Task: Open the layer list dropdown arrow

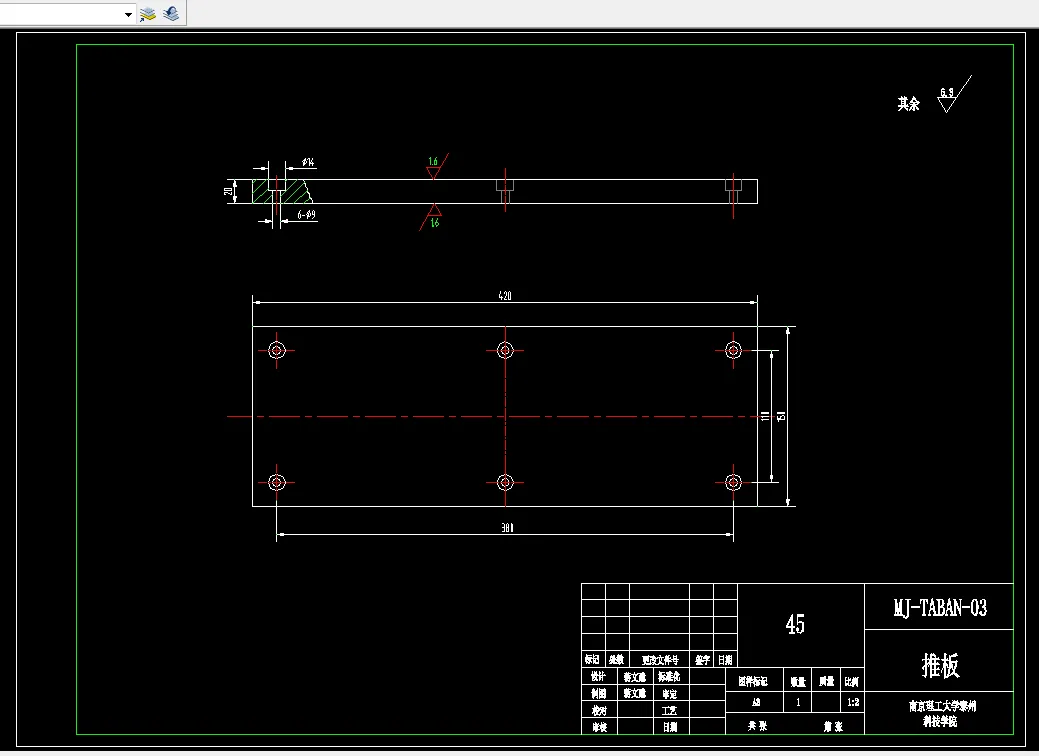Action: click(129, 15)
